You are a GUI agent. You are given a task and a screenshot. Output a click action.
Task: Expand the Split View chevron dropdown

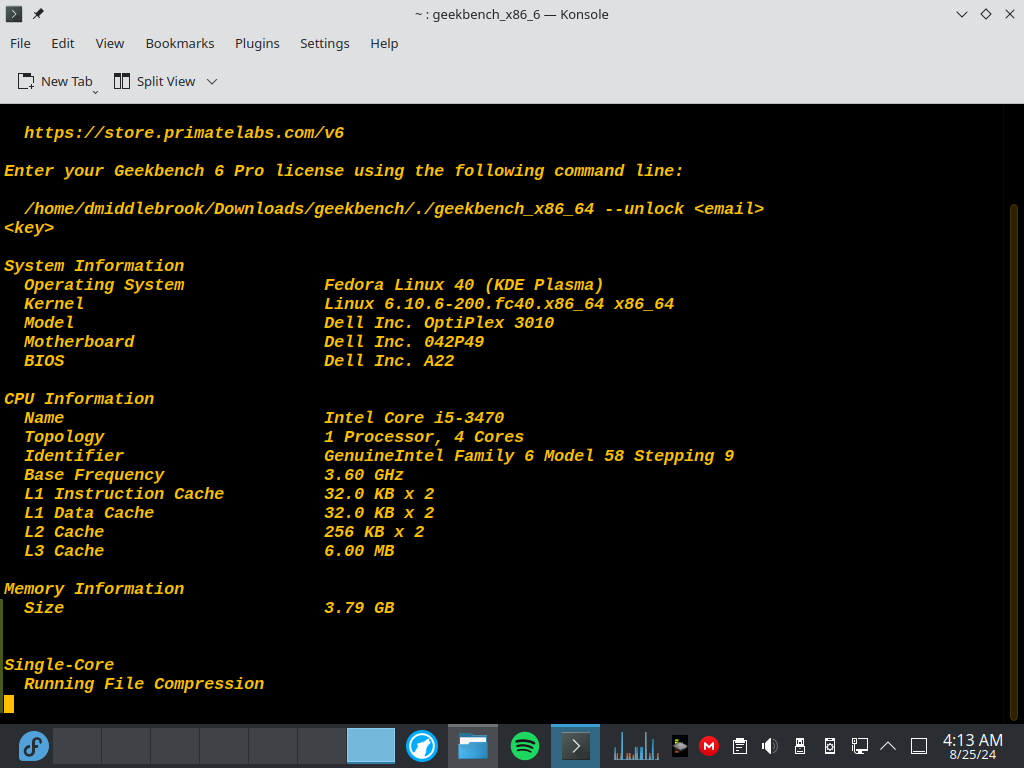(212, 82)
